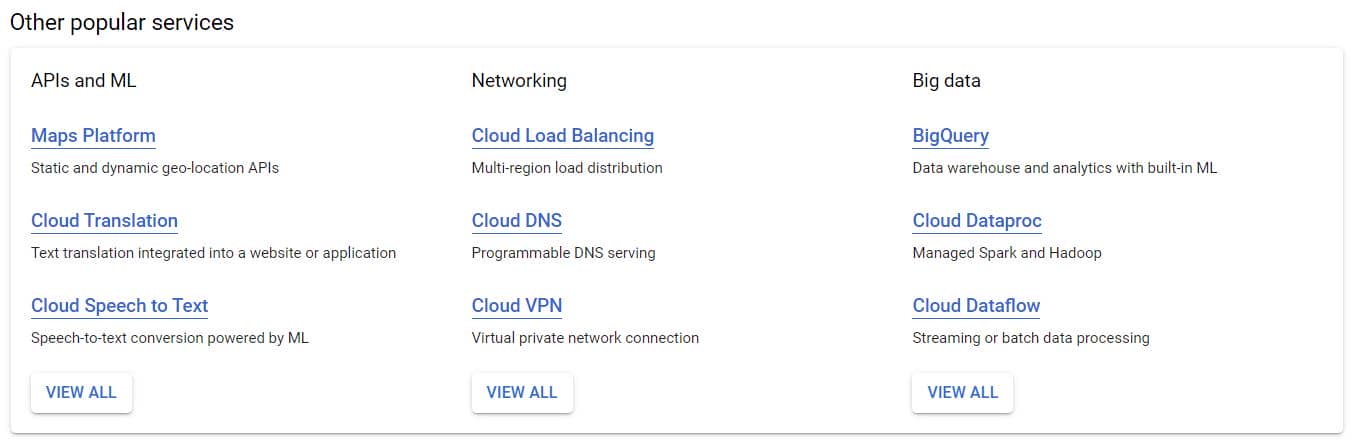Click 'Text translation integrated into a website' description

[213, 253]
